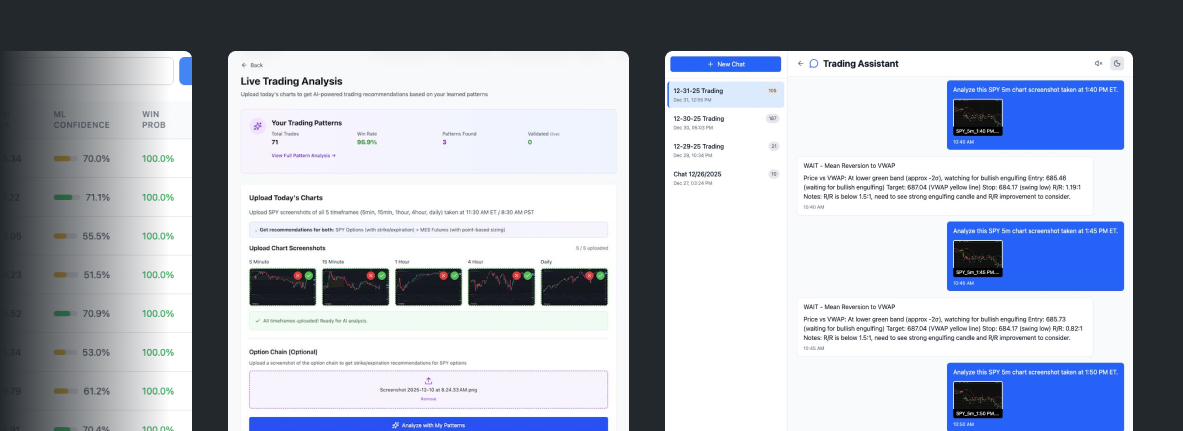Image resolution: width=1183 pixels, height=431 pixels.
Task: Click the 70.0% ML confidence bar
Action: [66, 159]
